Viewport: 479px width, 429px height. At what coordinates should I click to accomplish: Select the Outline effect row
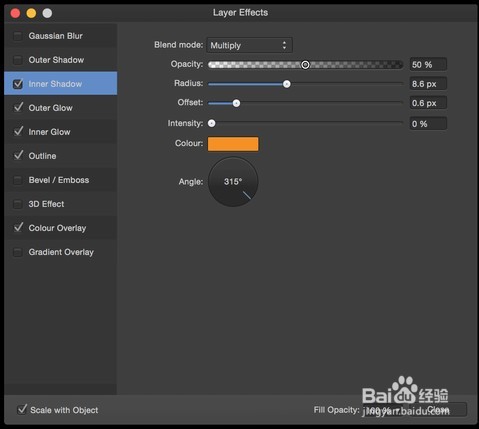point(61,156)
